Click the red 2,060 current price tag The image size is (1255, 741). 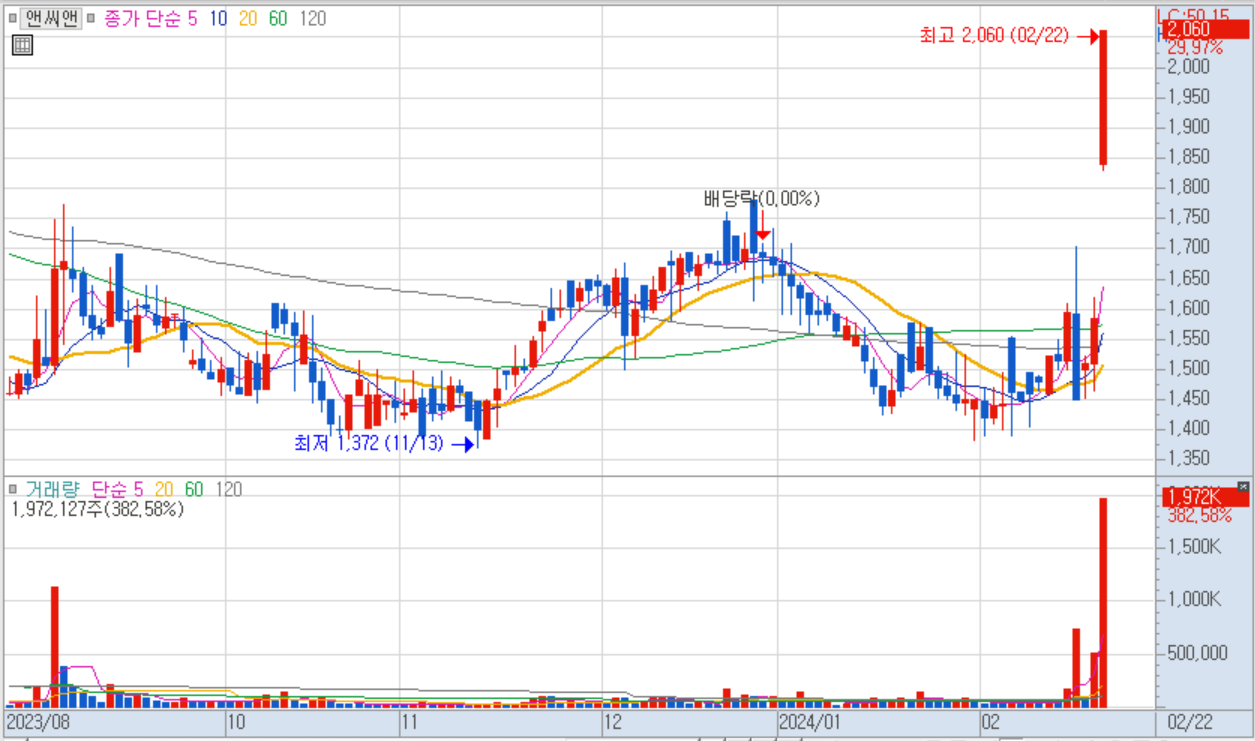(x=1205, y=30)
